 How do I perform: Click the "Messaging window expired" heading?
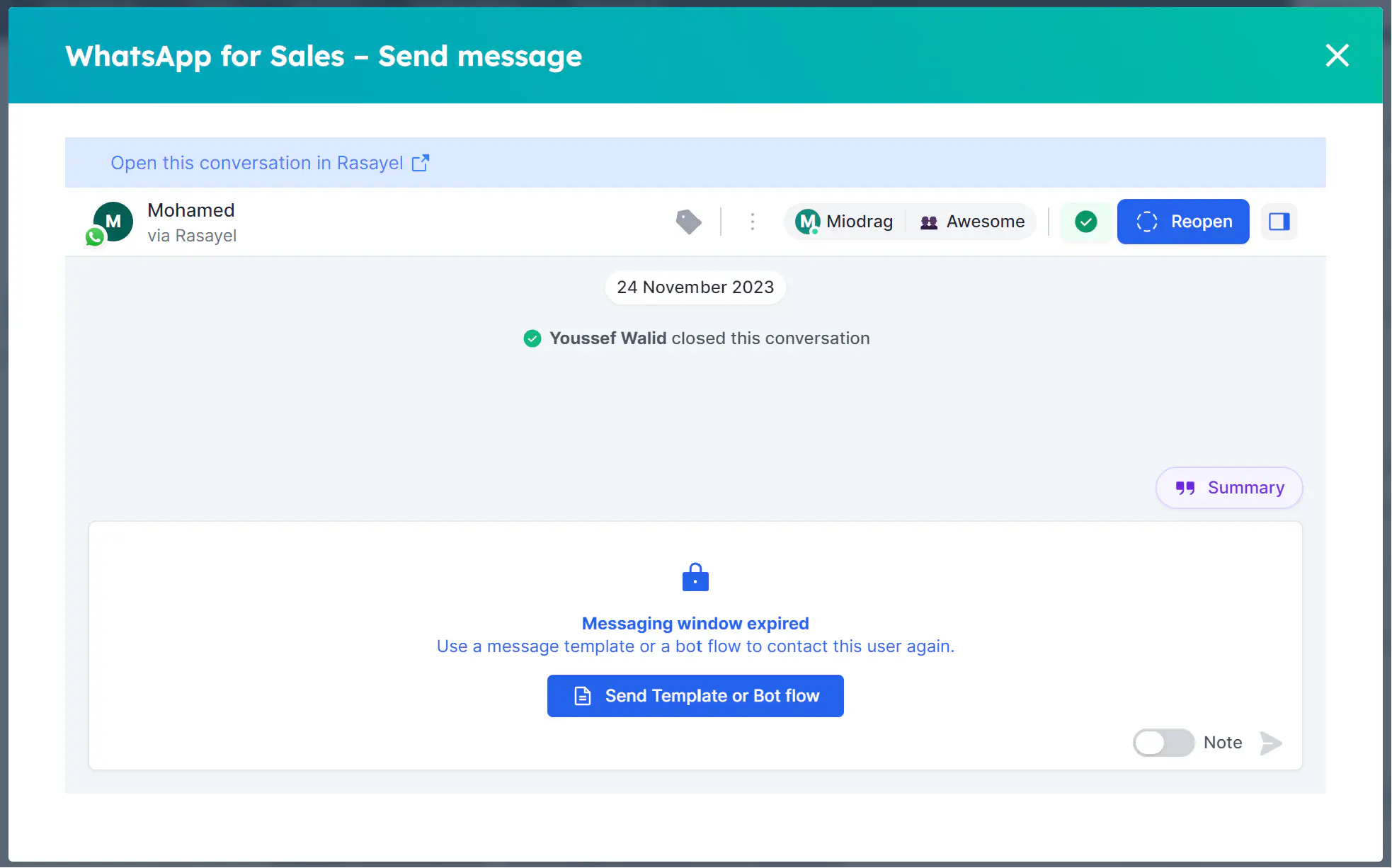pos(695,624)
